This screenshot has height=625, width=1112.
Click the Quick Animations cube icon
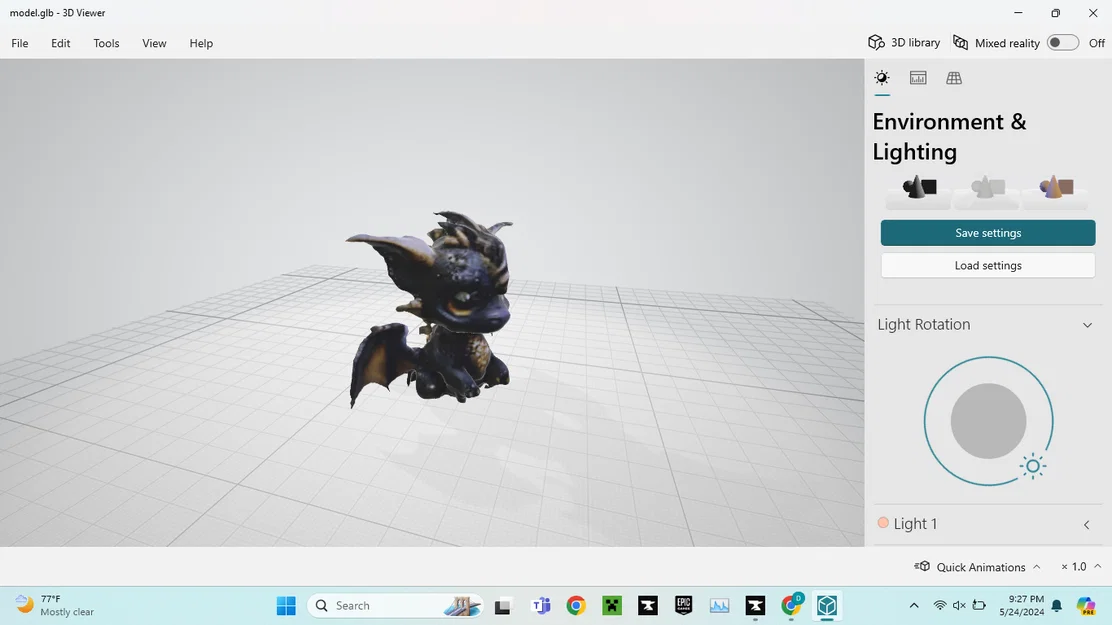click(x=922, y=566)
